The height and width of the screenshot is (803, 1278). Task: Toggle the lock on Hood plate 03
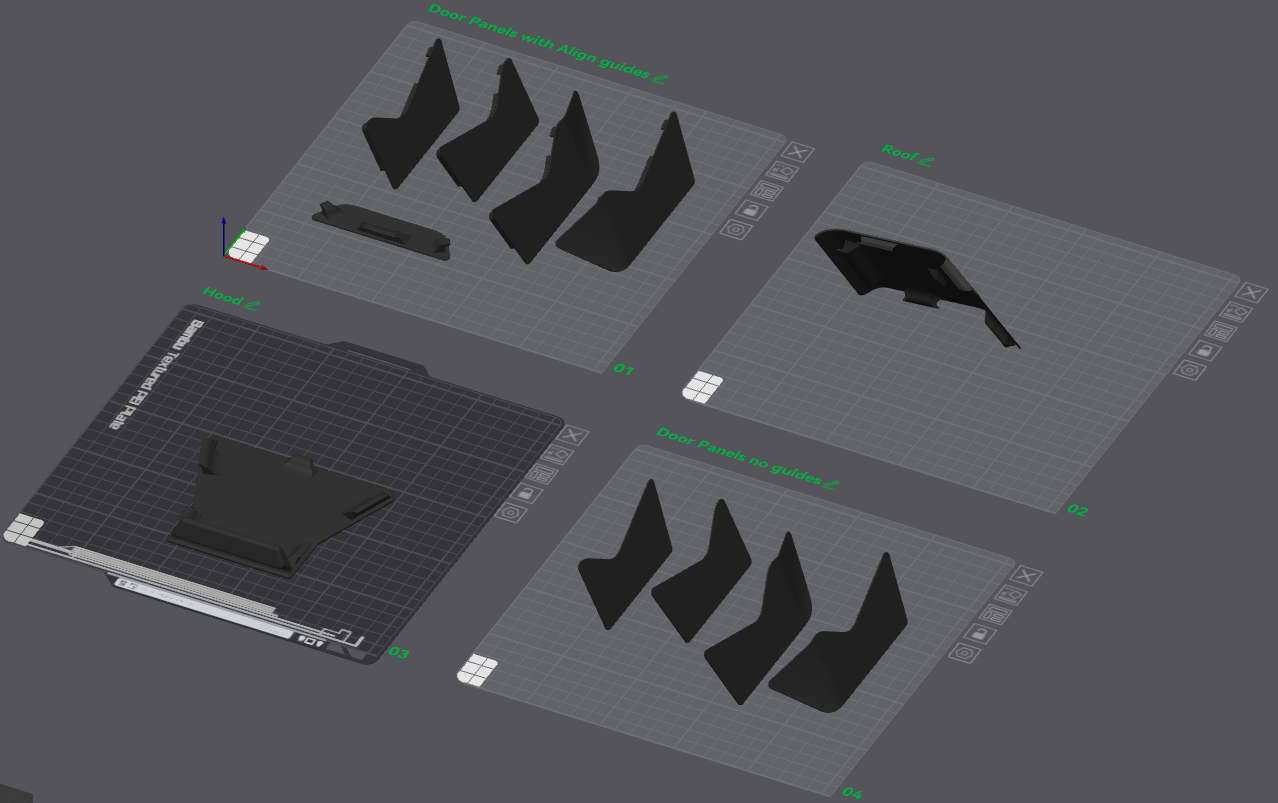[525, 493]
